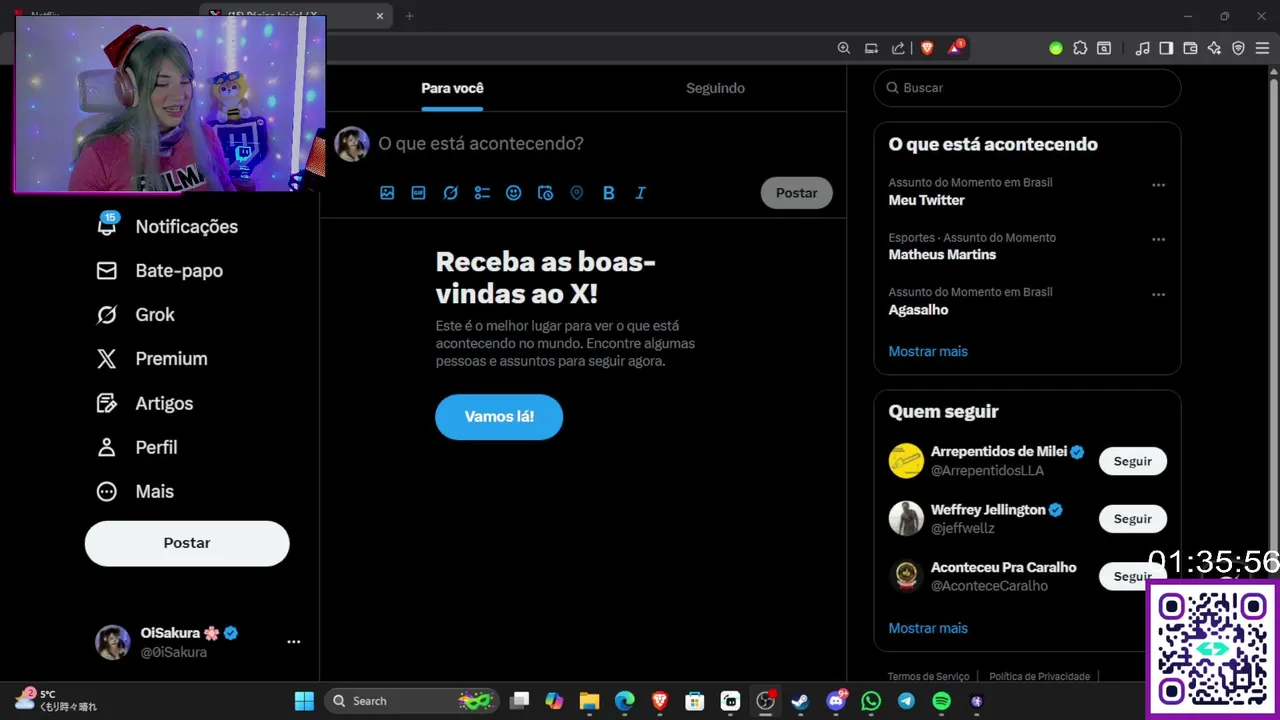This screenshot has height=720, width=1280.
Task: Open more options for Matheus Martins trend
Action: [x=1158, y=240]
